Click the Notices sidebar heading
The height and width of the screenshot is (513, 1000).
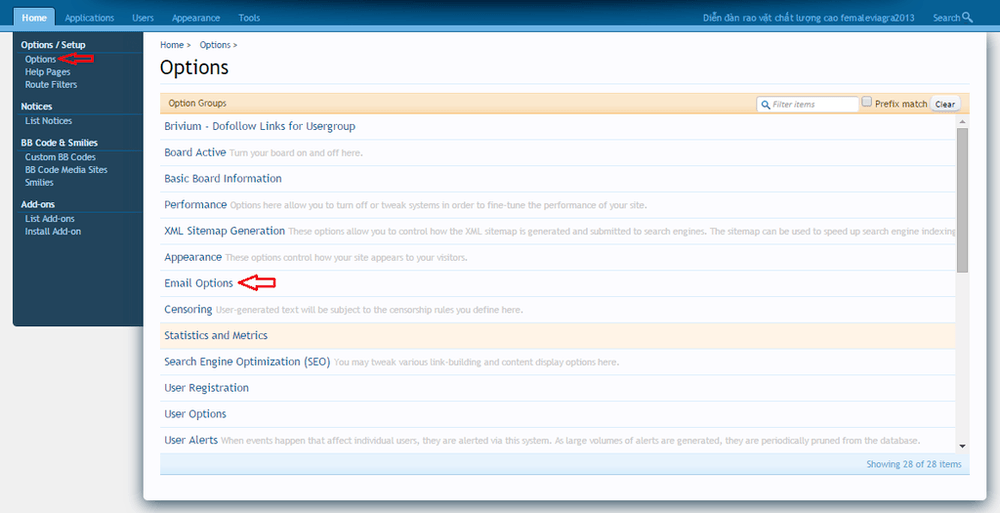(x=36, y=107)
